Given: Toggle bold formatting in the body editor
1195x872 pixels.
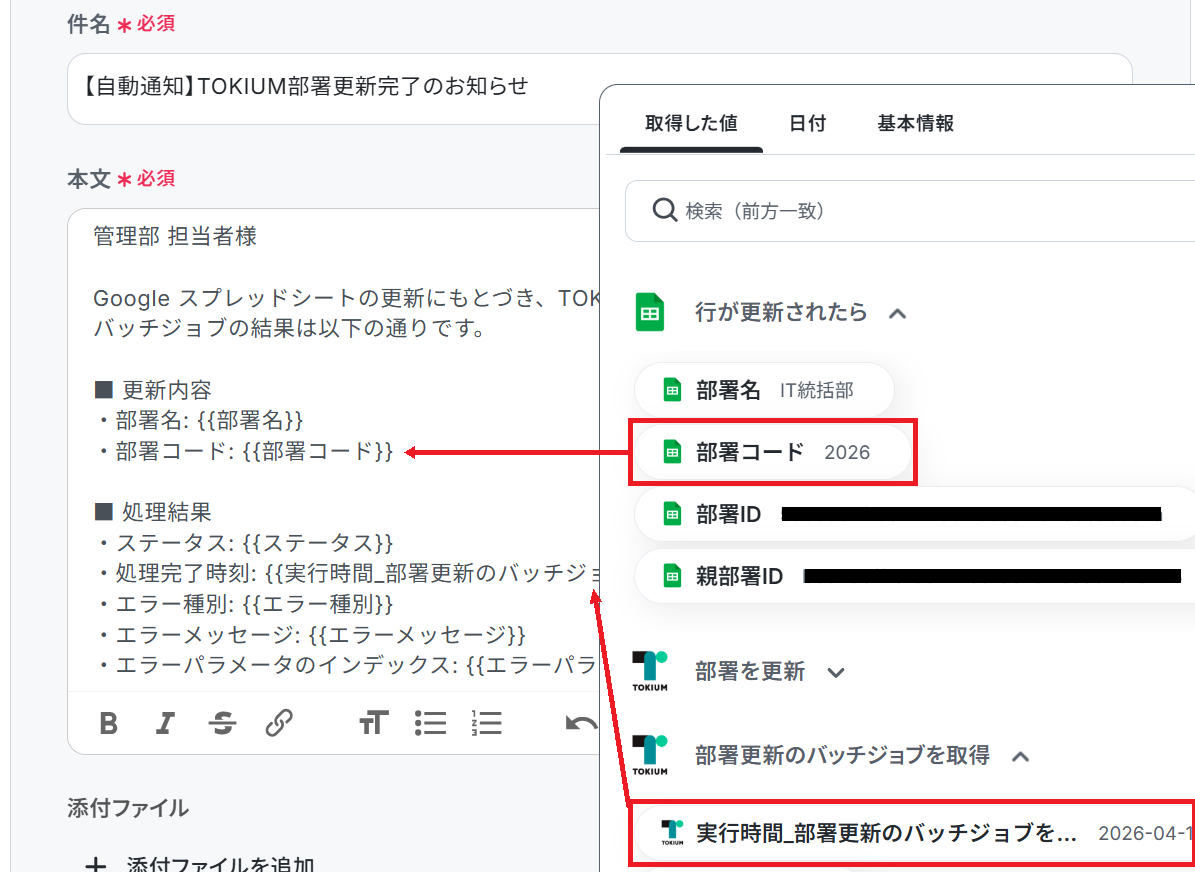Looking at the screenshot, I should click(x=109, y=723).
